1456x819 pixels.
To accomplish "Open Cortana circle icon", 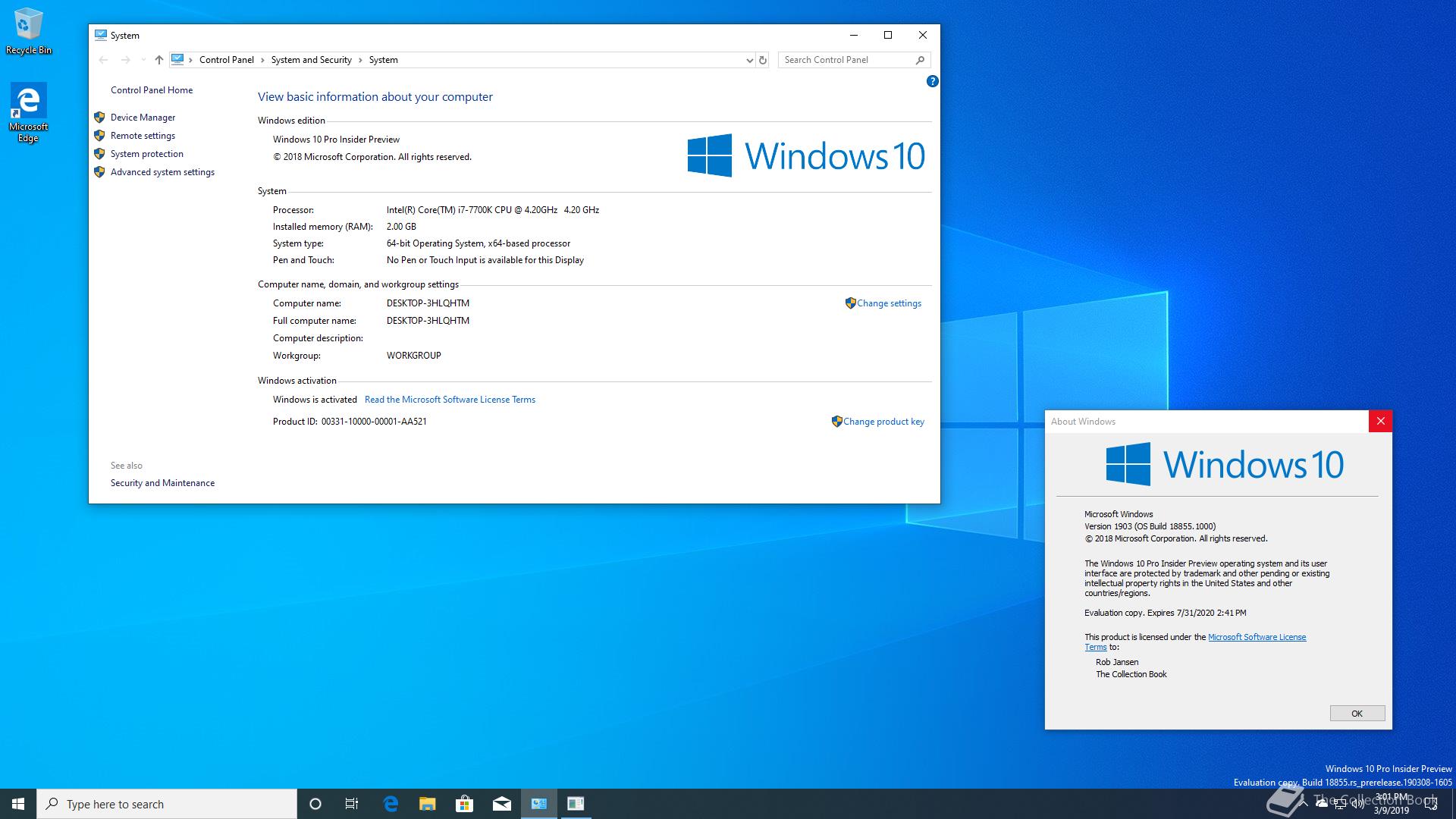I will (315, 804).
